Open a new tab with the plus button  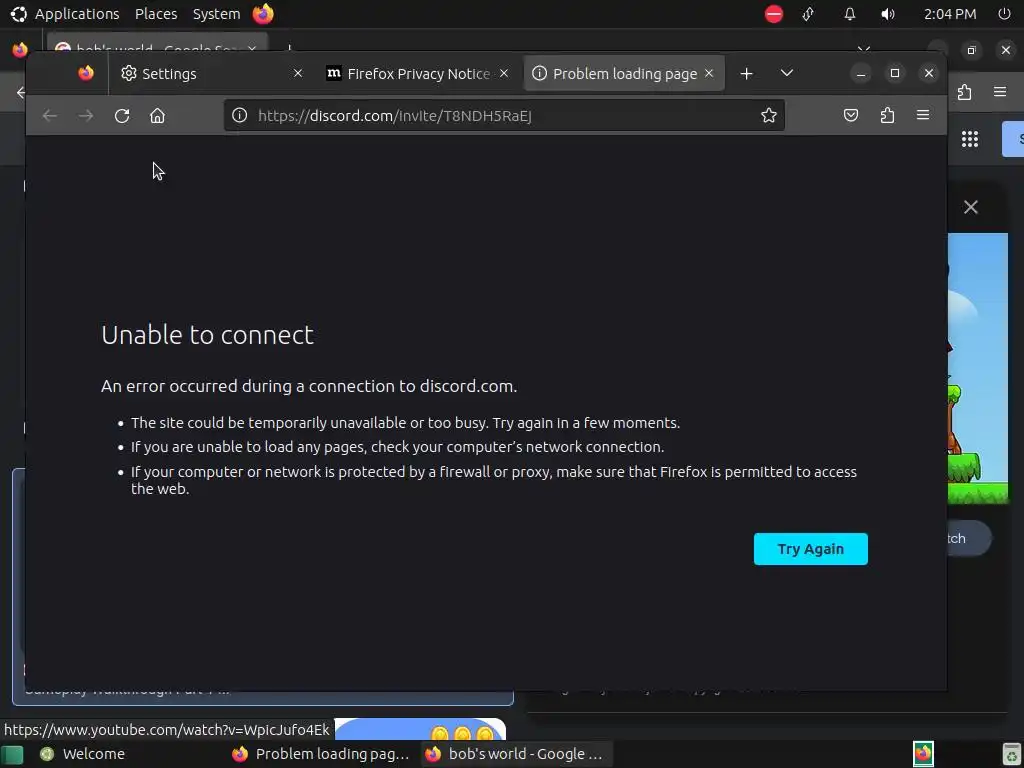[x=746, y=74]
